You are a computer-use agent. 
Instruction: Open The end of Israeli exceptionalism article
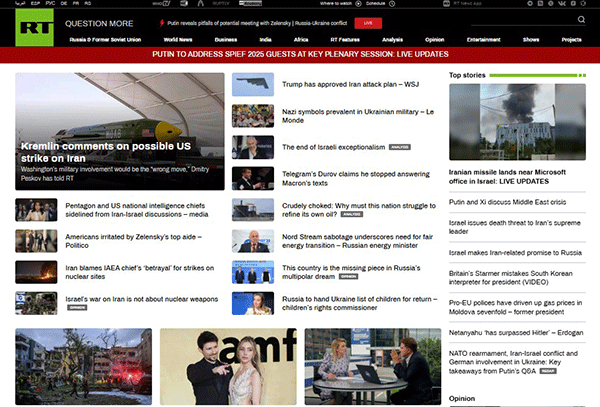tap(334, 147)
